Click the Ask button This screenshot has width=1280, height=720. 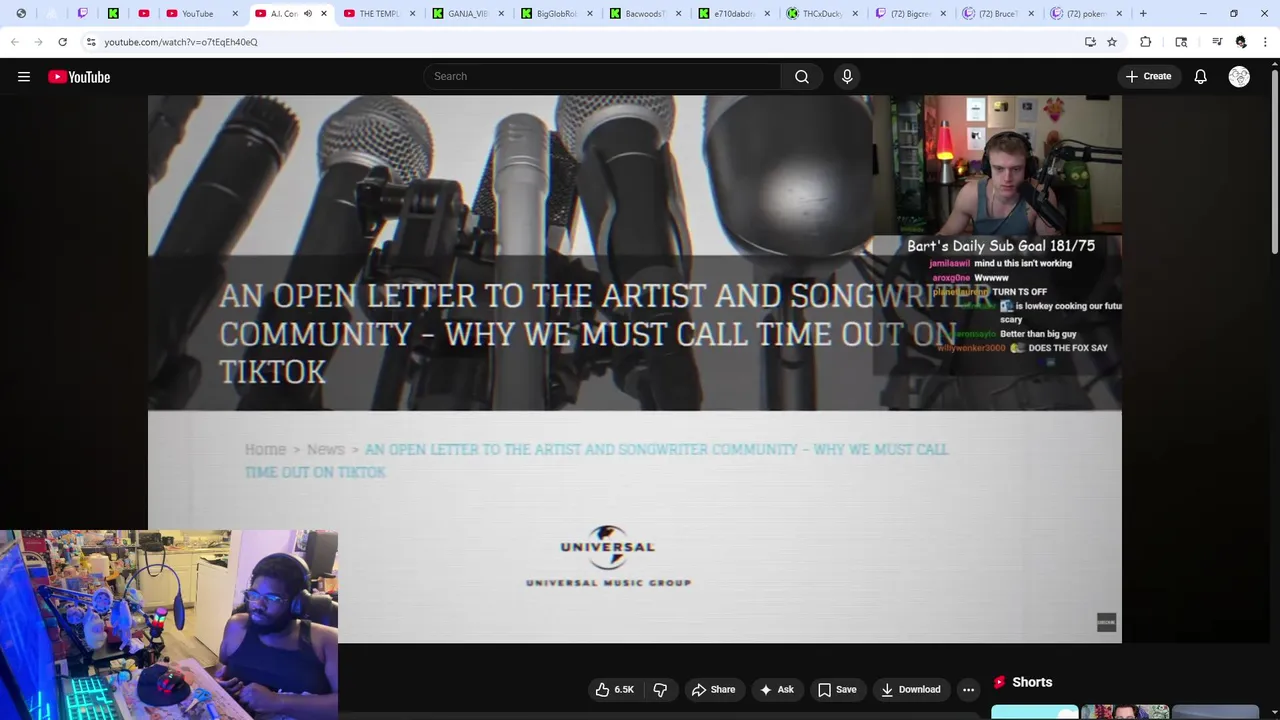tap(777, 690)
